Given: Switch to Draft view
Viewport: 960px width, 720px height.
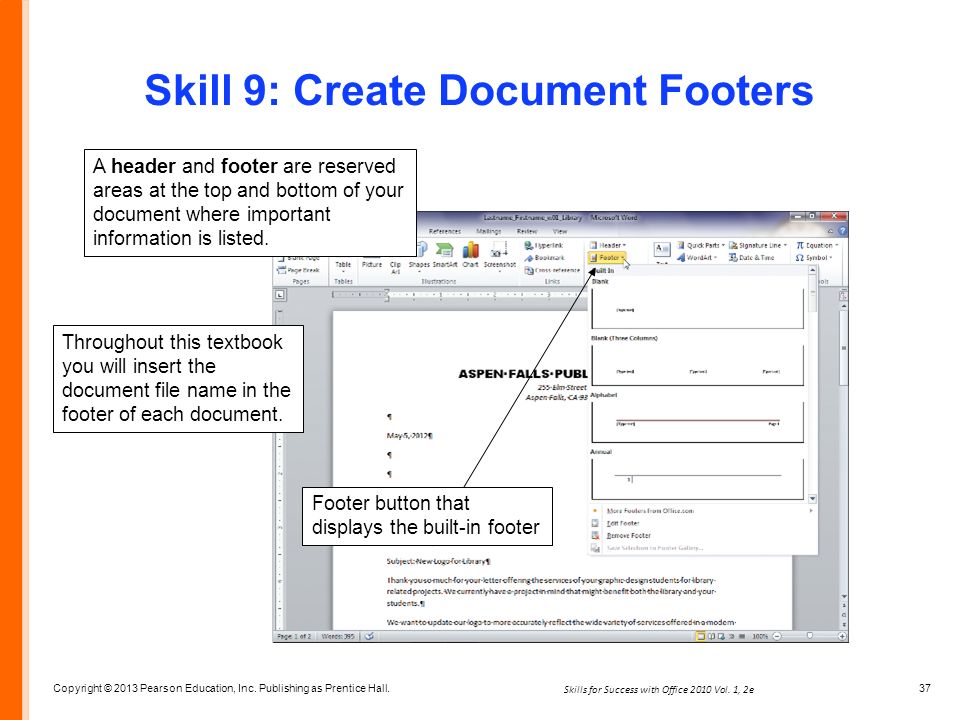Looking at the screenshot, I should [x=742, y=637].
